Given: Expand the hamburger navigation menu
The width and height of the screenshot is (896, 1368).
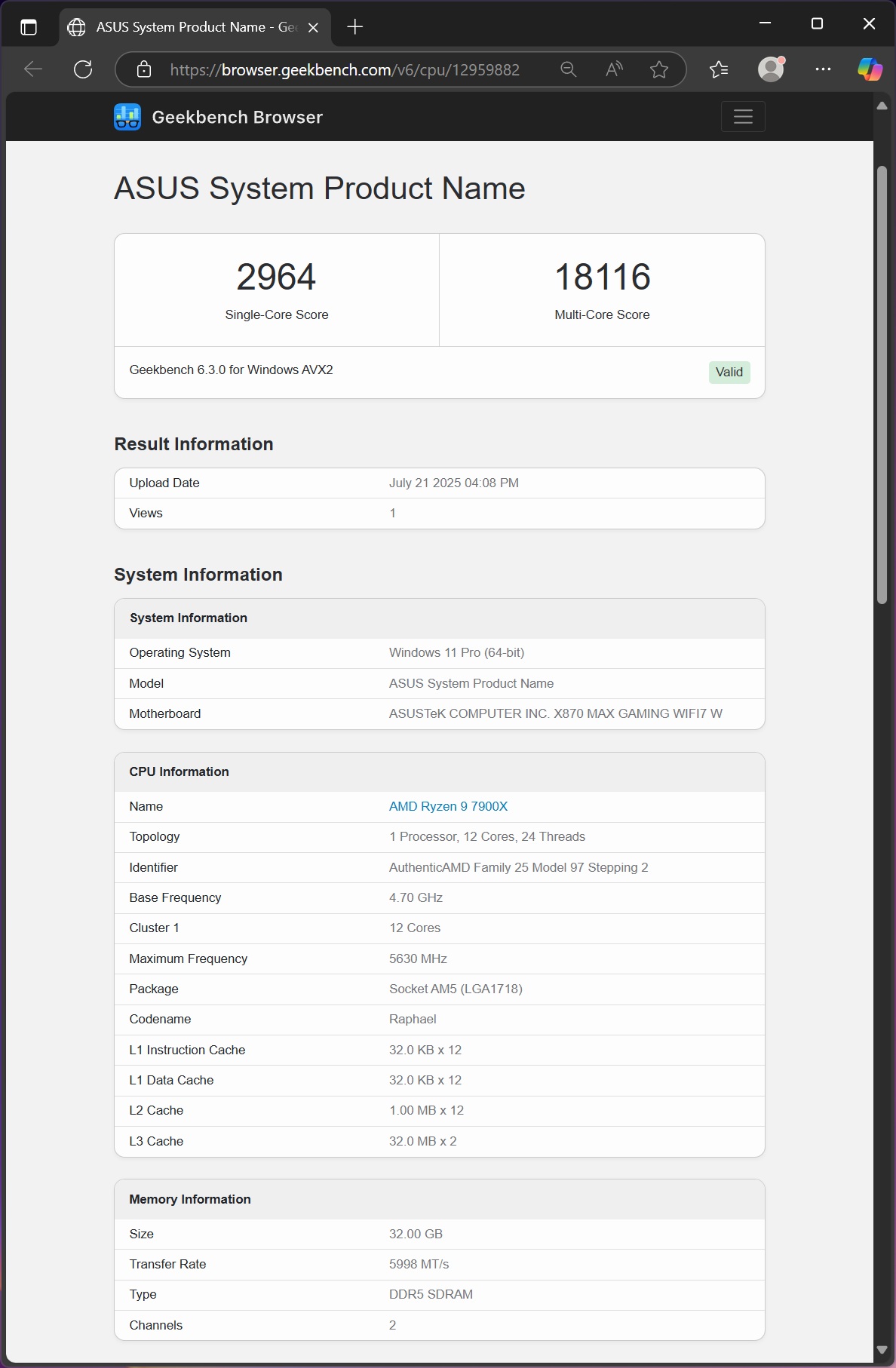Looking at the screenshot, I should point(743,117).
